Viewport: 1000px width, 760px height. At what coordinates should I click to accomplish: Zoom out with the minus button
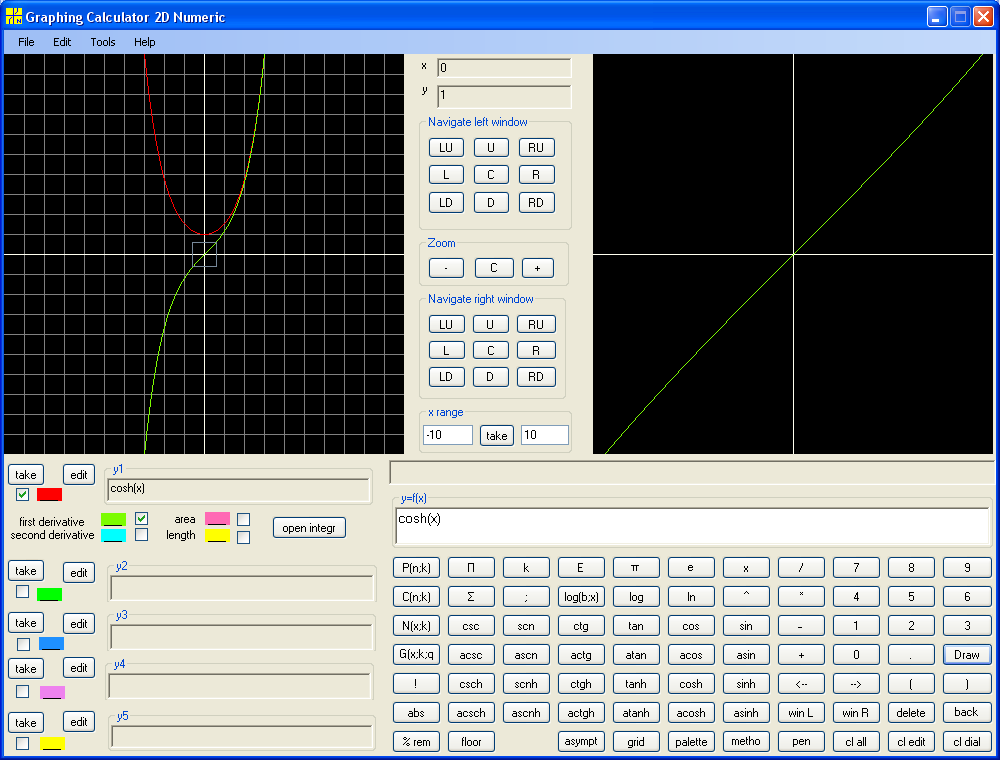tap(446, 268)
